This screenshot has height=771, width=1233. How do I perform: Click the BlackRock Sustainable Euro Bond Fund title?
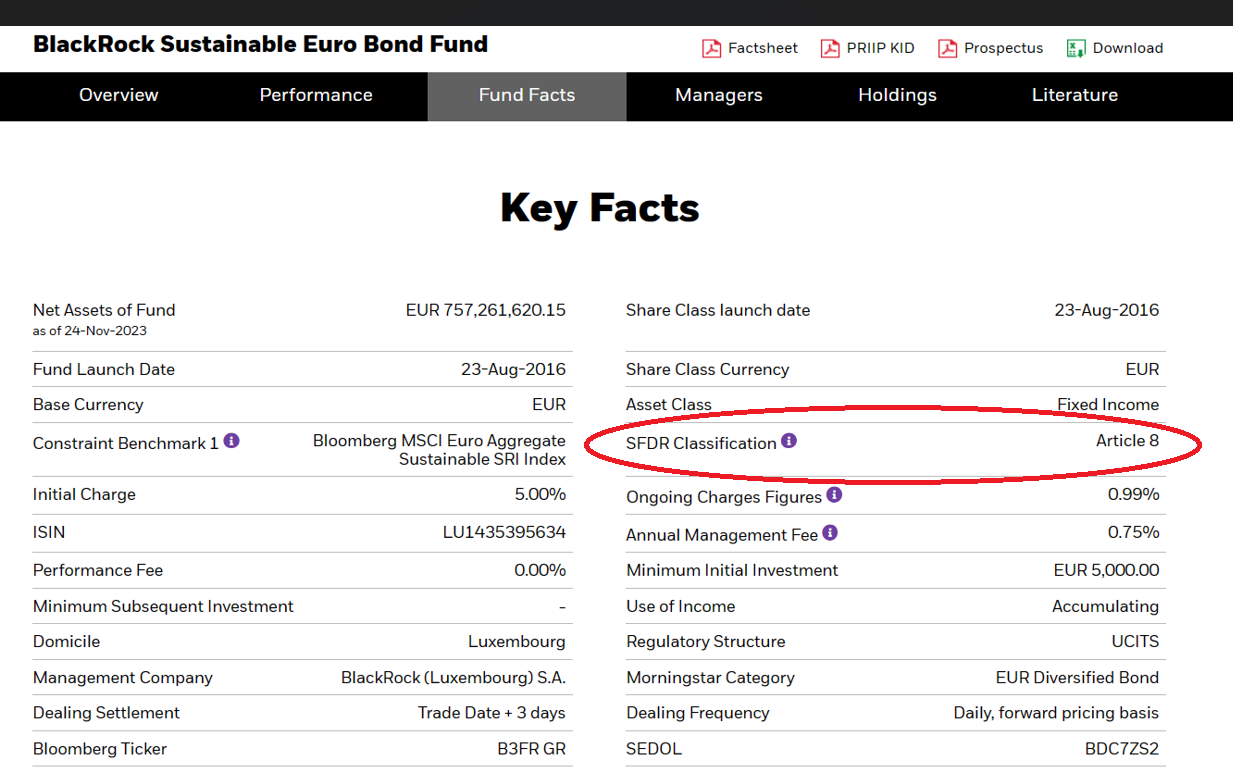coord(260,44)
